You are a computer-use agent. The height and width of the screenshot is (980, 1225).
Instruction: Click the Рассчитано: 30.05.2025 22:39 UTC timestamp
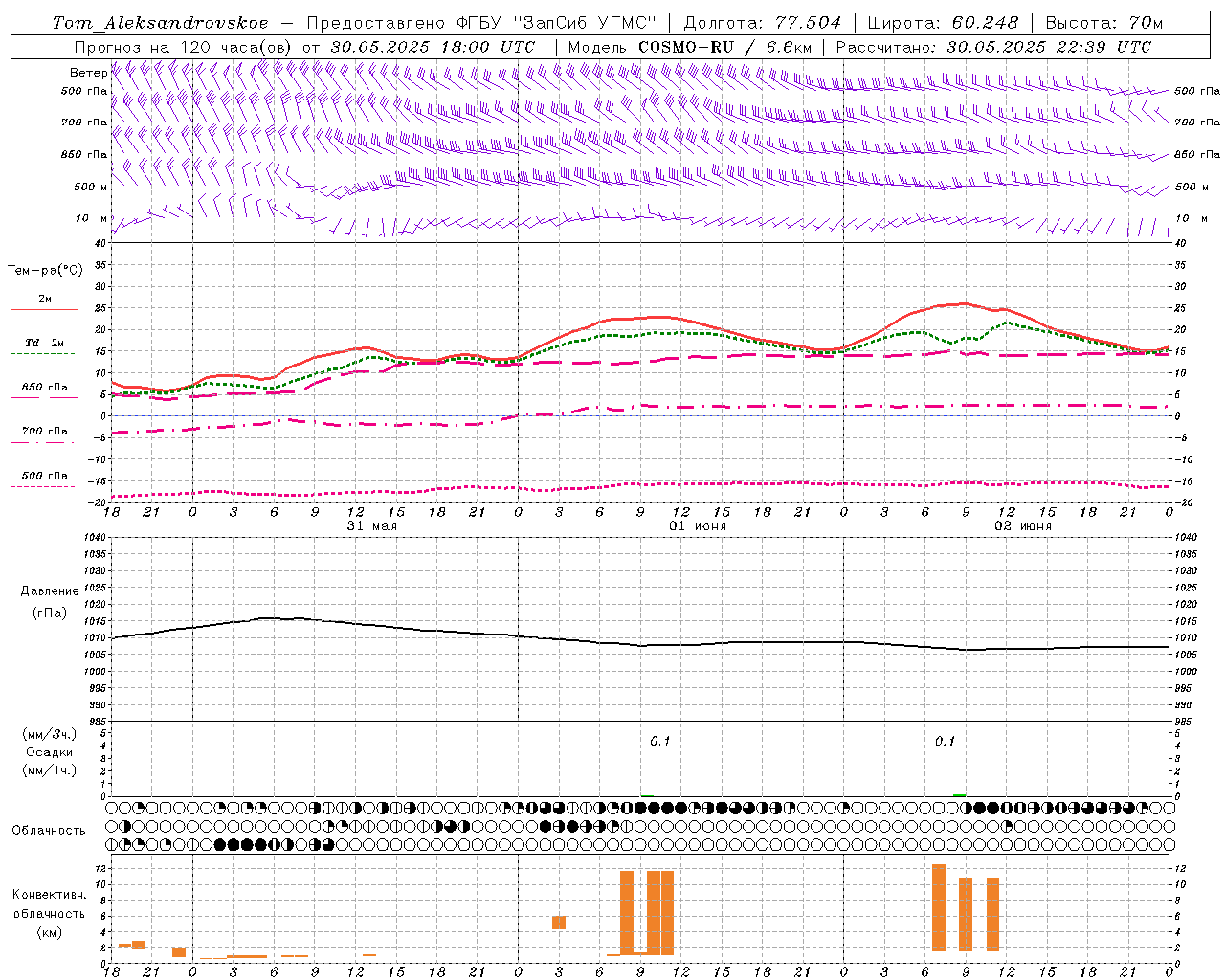click(x=993, y=47)
